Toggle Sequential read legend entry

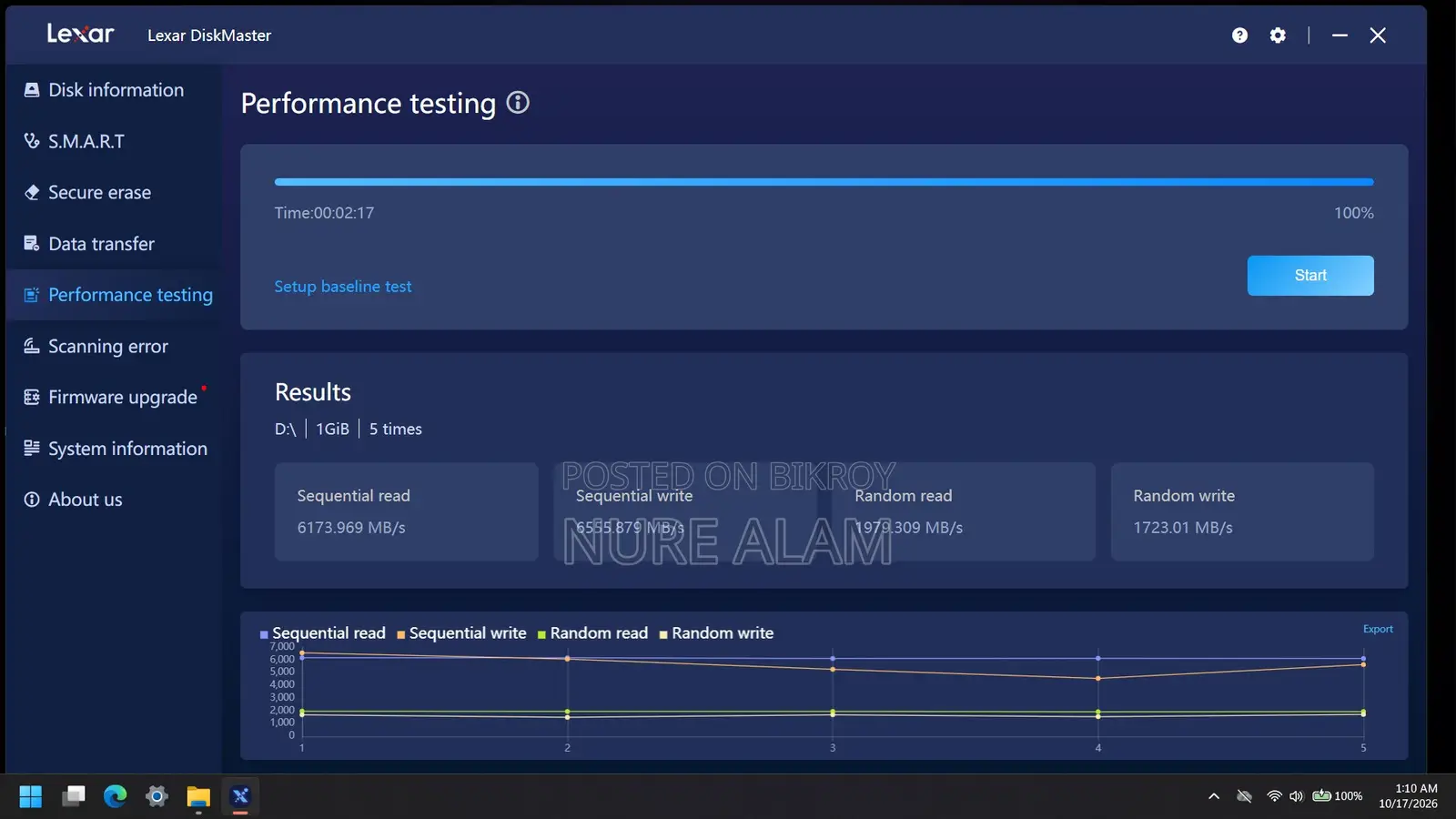click(323, 633)
